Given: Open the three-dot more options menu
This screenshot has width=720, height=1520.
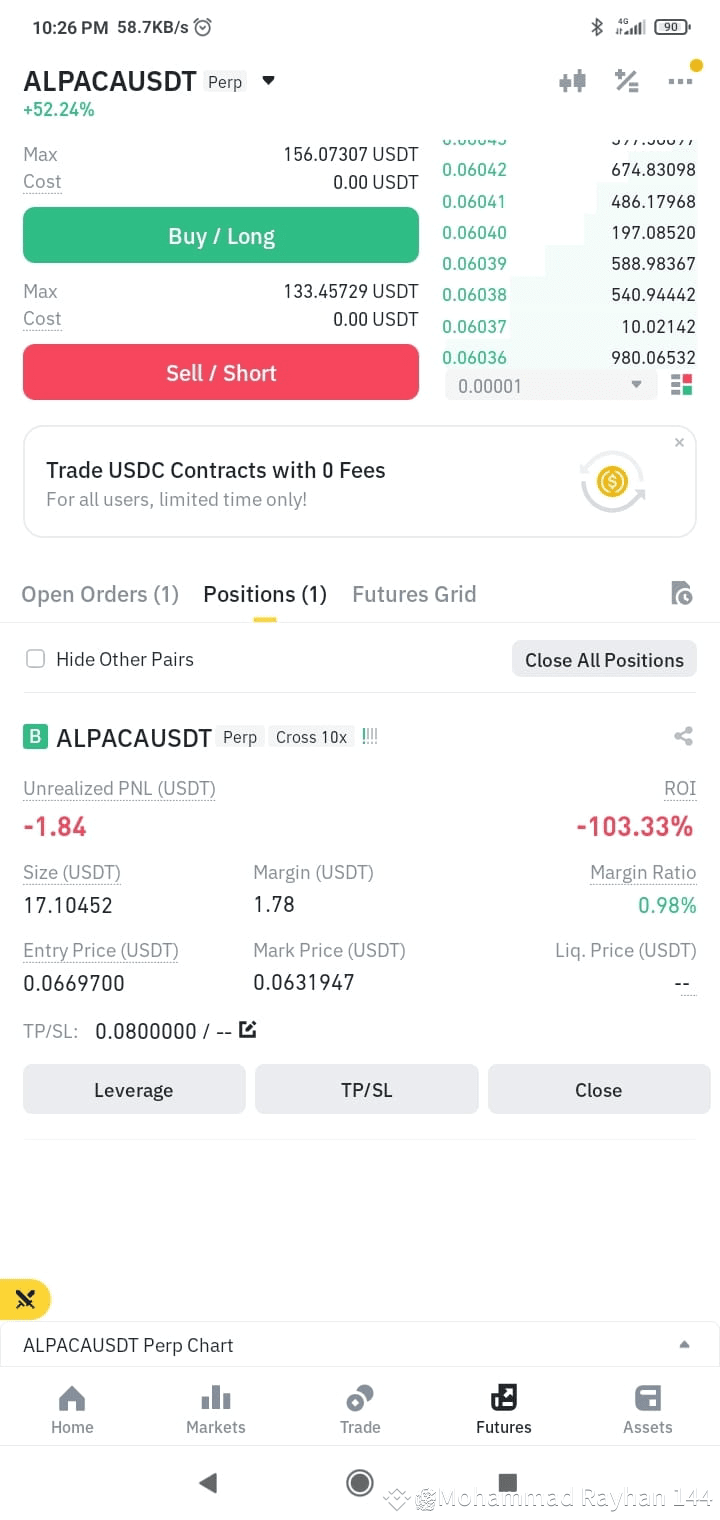Looking at the screenshot, I should pyautogui.click(x=680, y=82).
